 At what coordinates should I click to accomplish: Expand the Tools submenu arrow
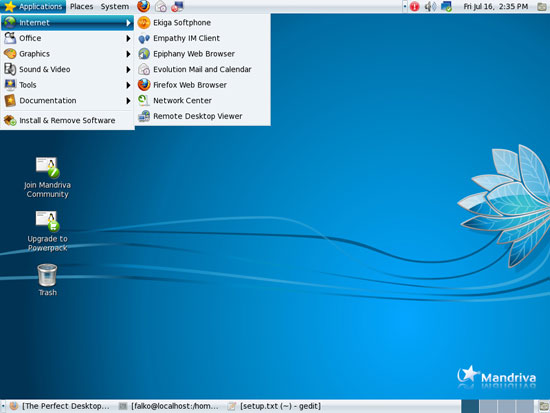pyautogui.click(x=128, y=85)
